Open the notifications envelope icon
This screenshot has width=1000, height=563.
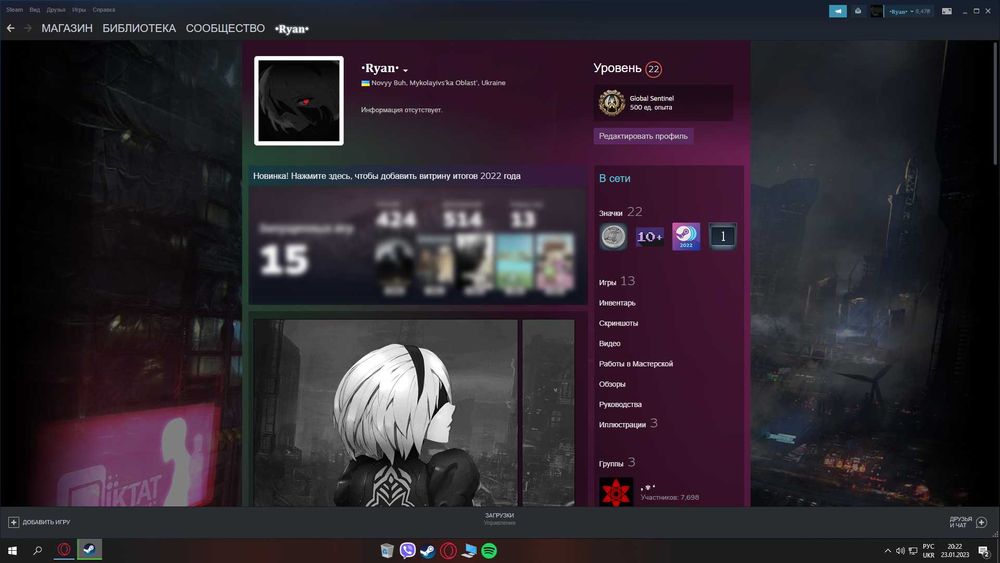pyautogui.click(x=858, y=11)
